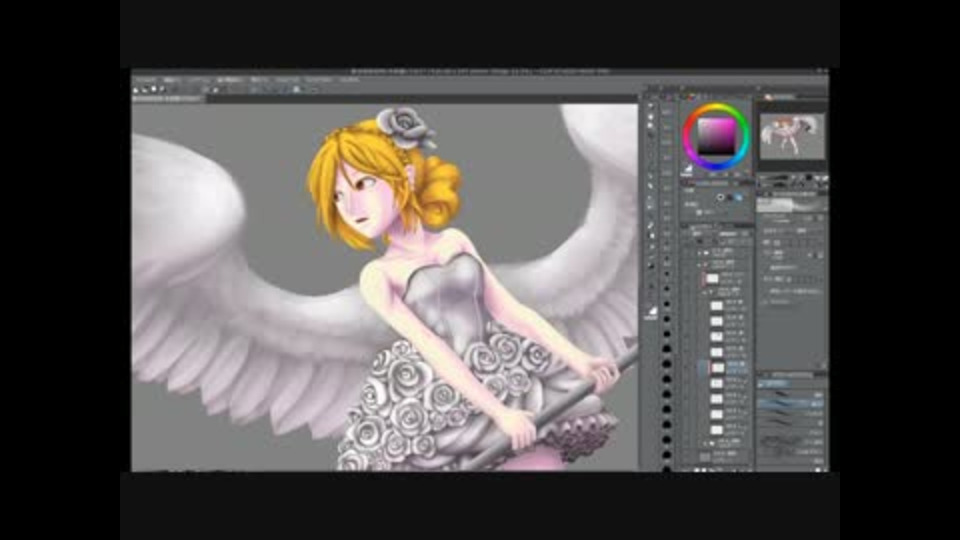Expand the layer folder below the white-thumbnail layers

[706, 443]
